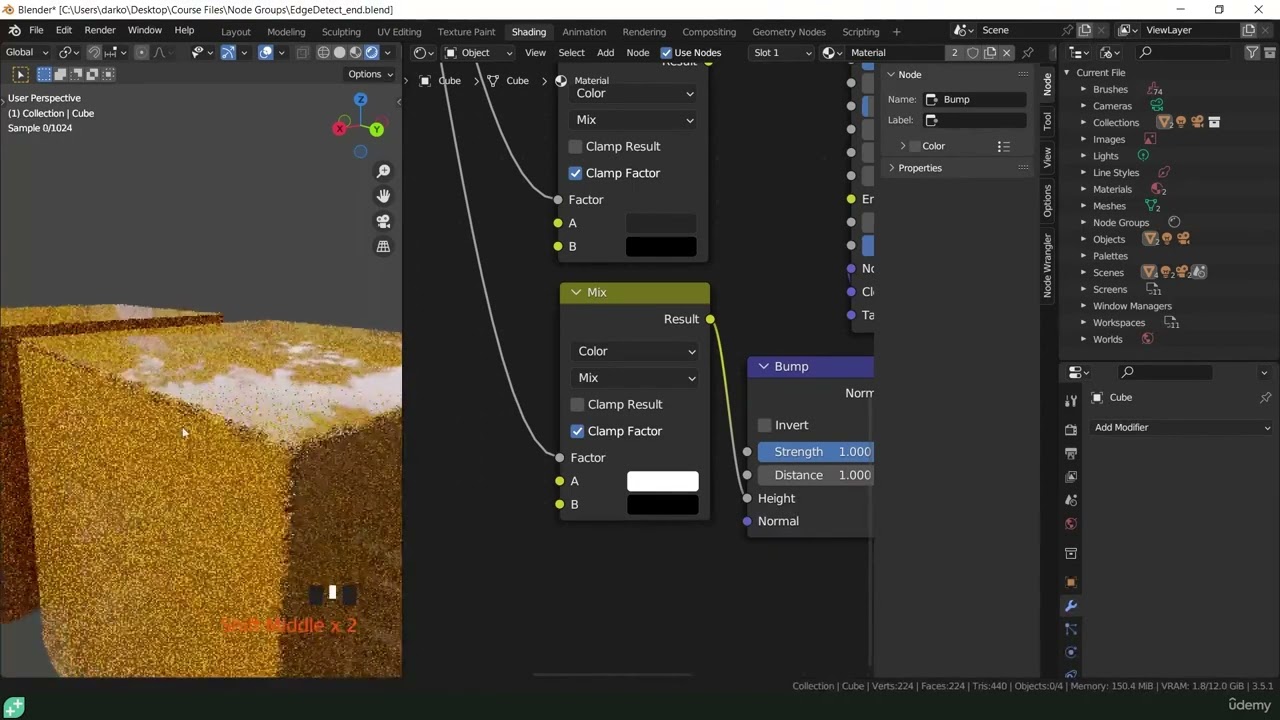This screenshot has width=1280, height=720.
Task: Open Output properties printer icon
Action: 1071,453
